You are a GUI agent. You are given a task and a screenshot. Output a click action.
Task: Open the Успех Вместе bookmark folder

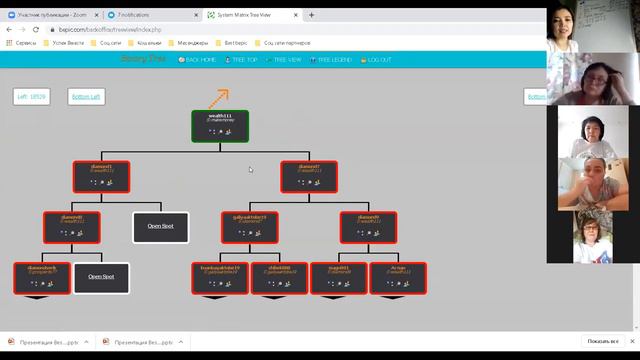(64, 43)
